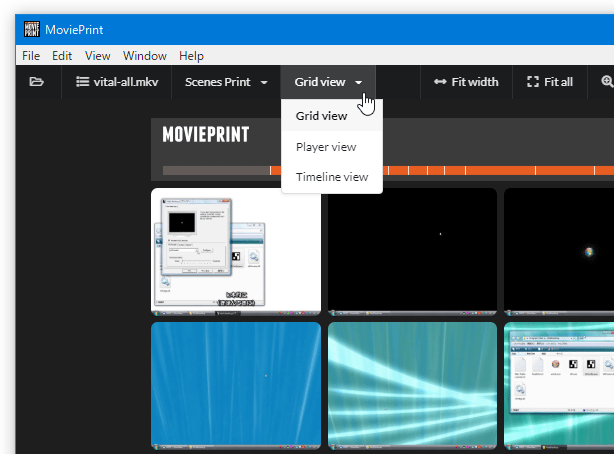Select the explorer window thumbnail
This screenshot has width=614, height=454.
pyautogui.click(x=559, y=386)
